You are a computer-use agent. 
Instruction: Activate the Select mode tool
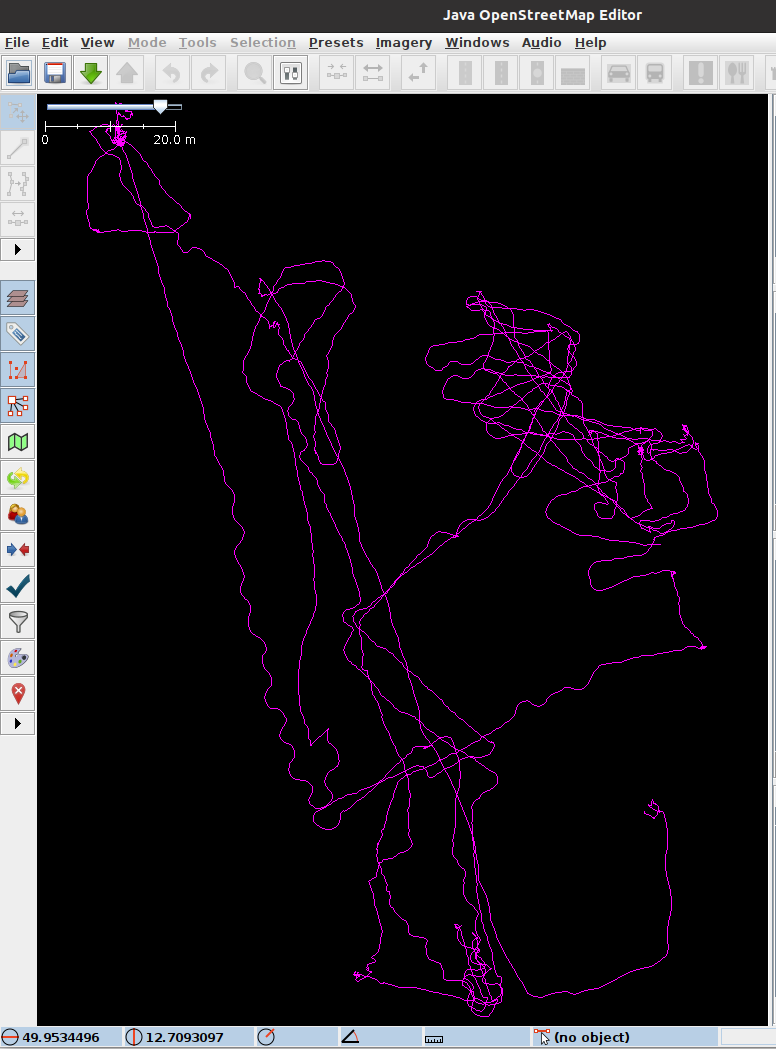tap(18, 112)
